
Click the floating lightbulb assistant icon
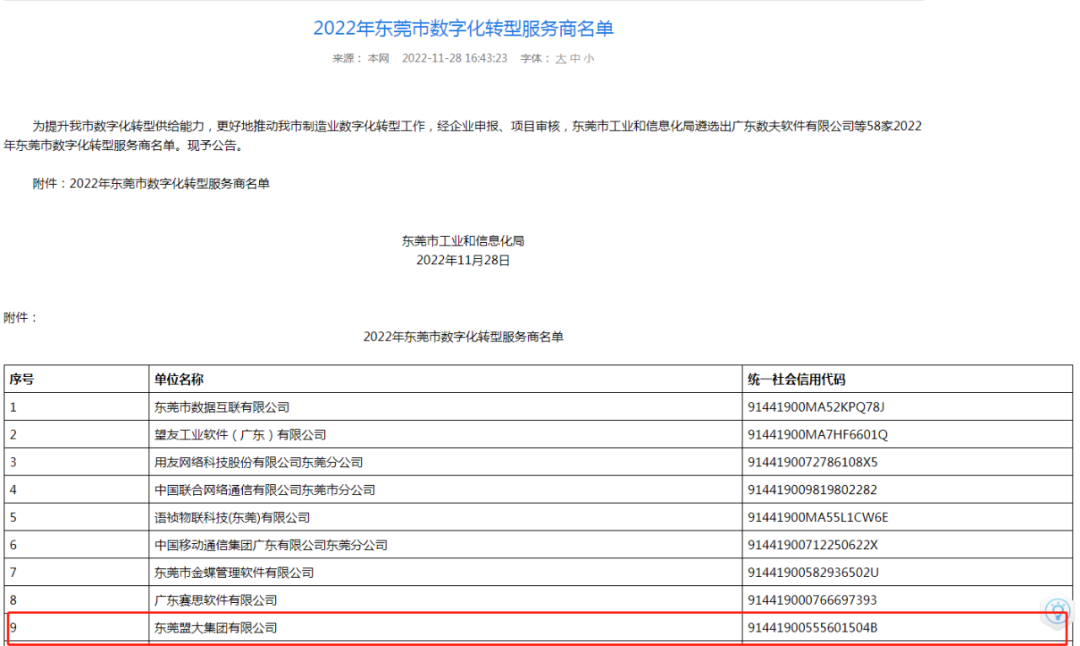click(x=1056, y=612)
